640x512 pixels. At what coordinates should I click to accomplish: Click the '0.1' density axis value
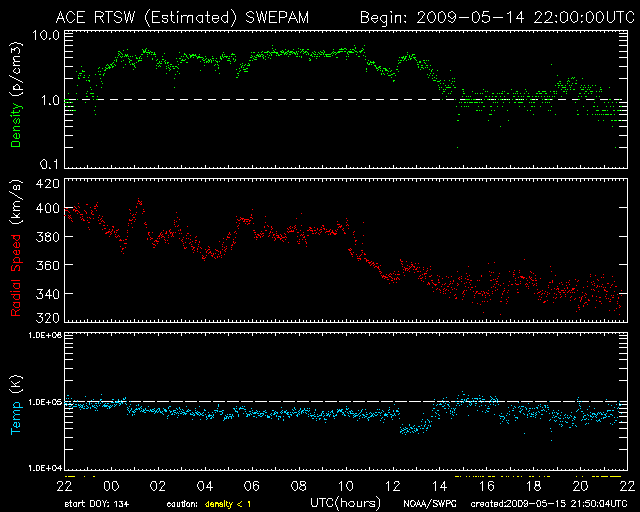(50, 164)
